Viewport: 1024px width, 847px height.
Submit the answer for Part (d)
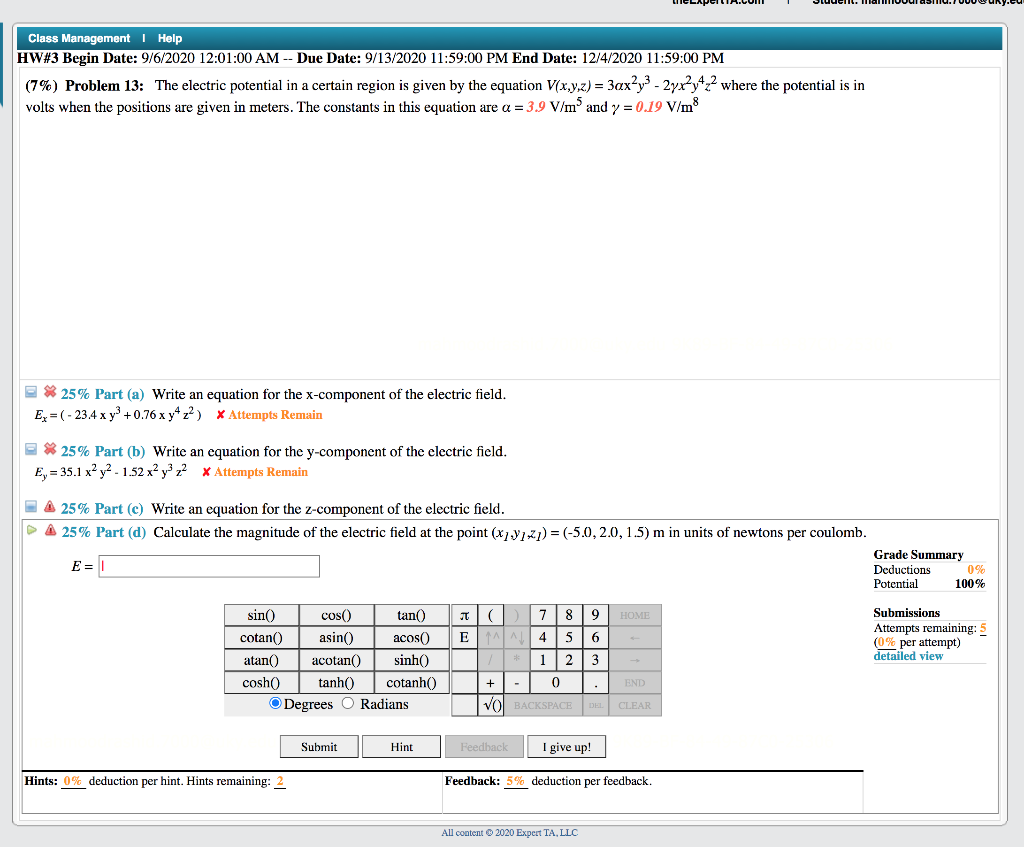click(318, 746)
